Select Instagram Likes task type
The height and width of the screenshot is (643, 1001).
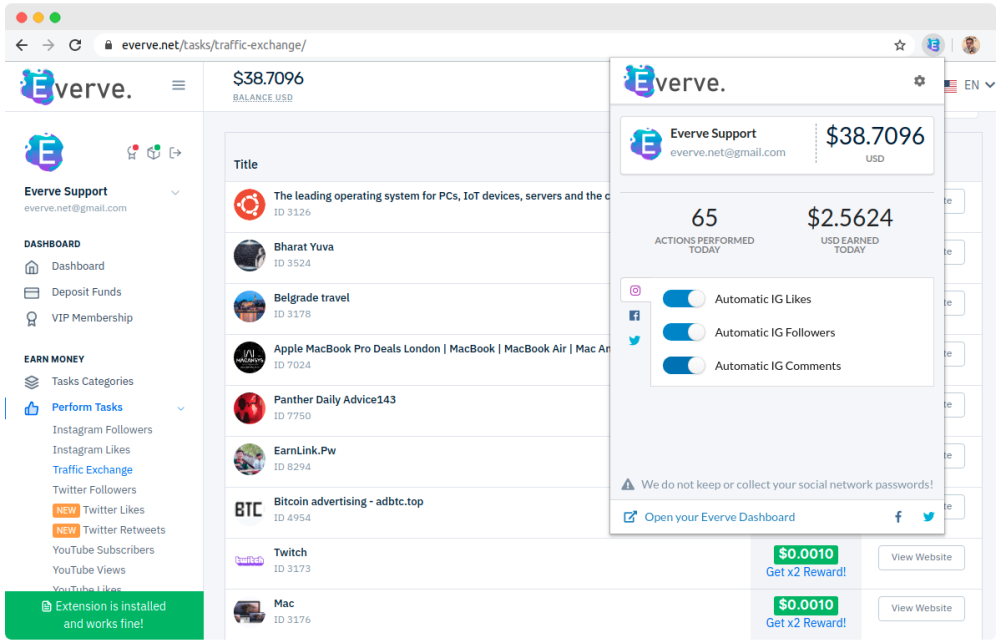click(x=91, y=450)
